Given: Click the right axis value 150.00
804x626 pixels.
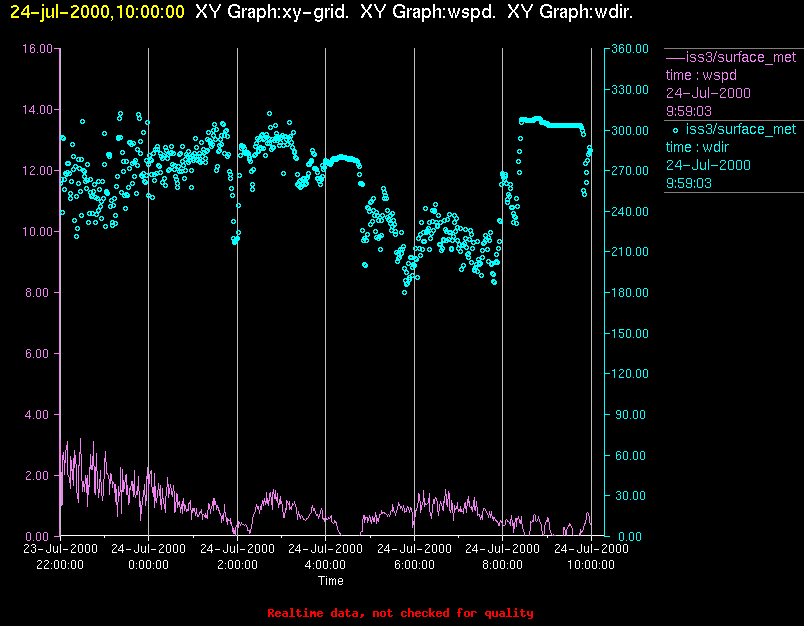Looking at the screenshot, I should 630,334.
